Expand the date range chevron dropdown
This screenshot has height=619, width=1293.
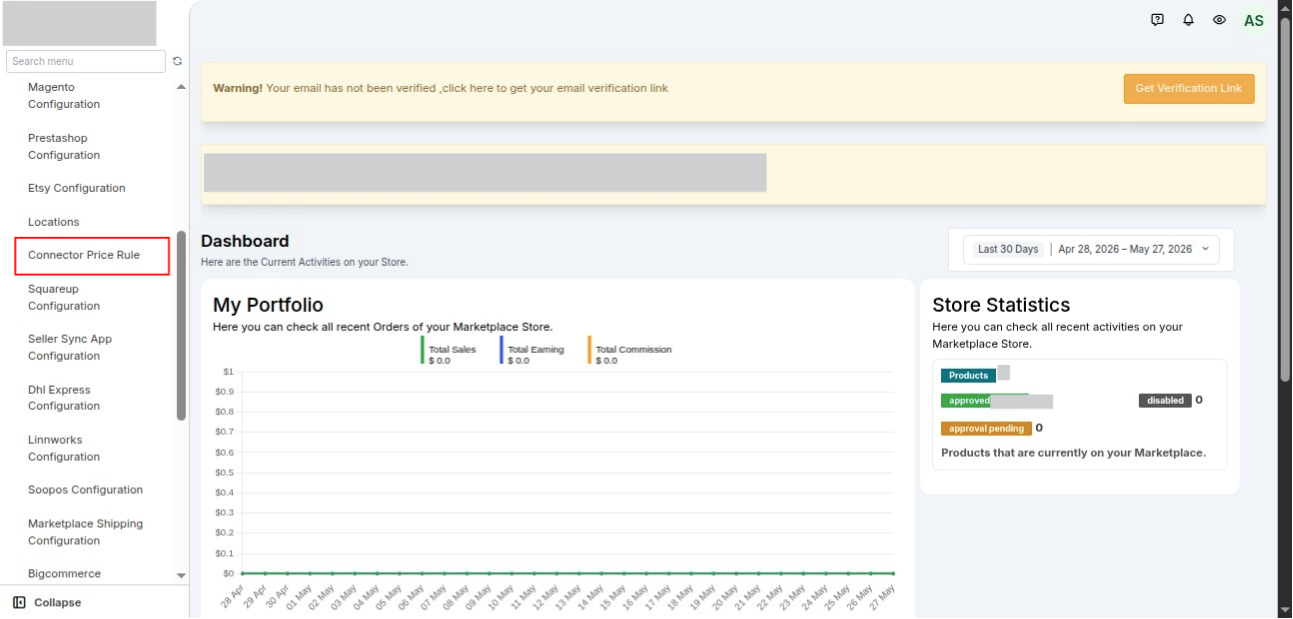1204,249
